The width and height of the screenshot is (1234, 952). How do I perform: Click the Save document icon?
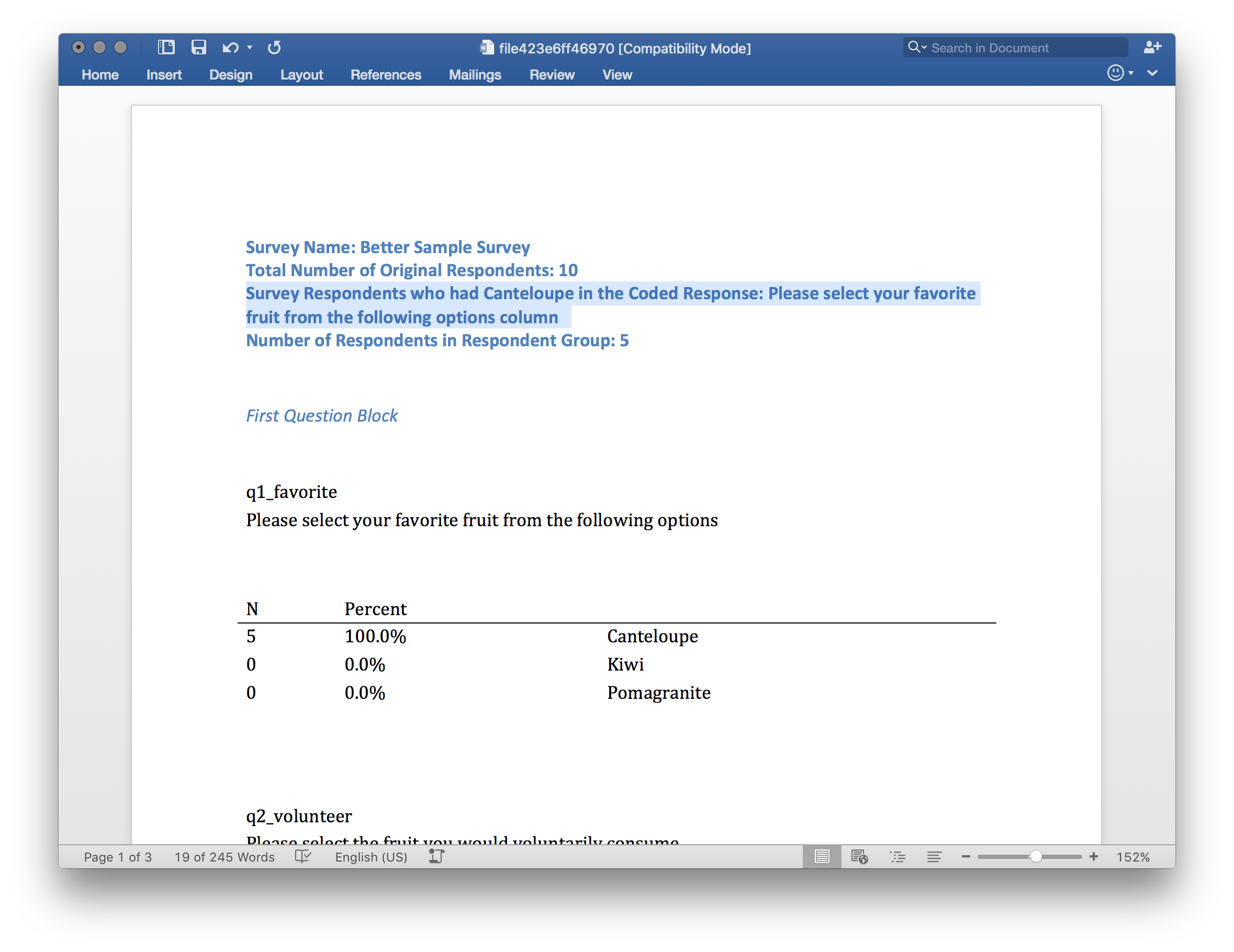(x=198, y=48)
